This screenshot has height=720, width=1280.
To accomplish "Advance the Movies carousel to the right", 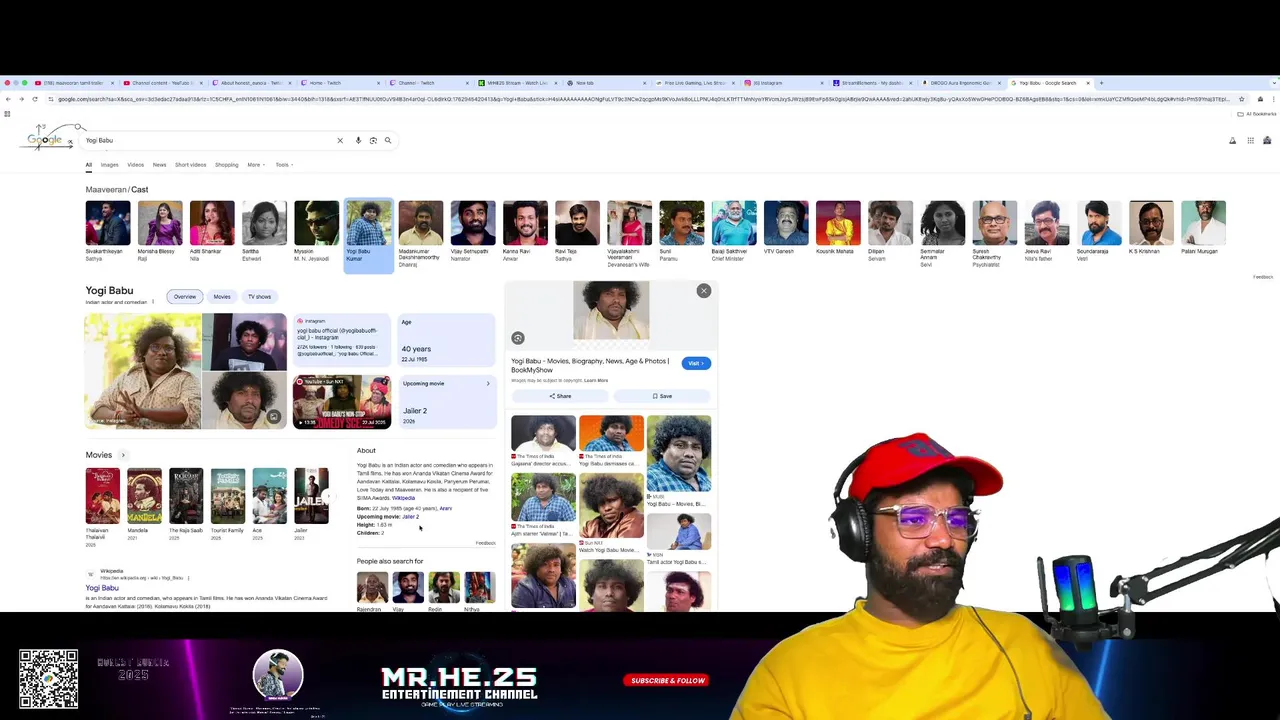I will [x=328, y=496].
